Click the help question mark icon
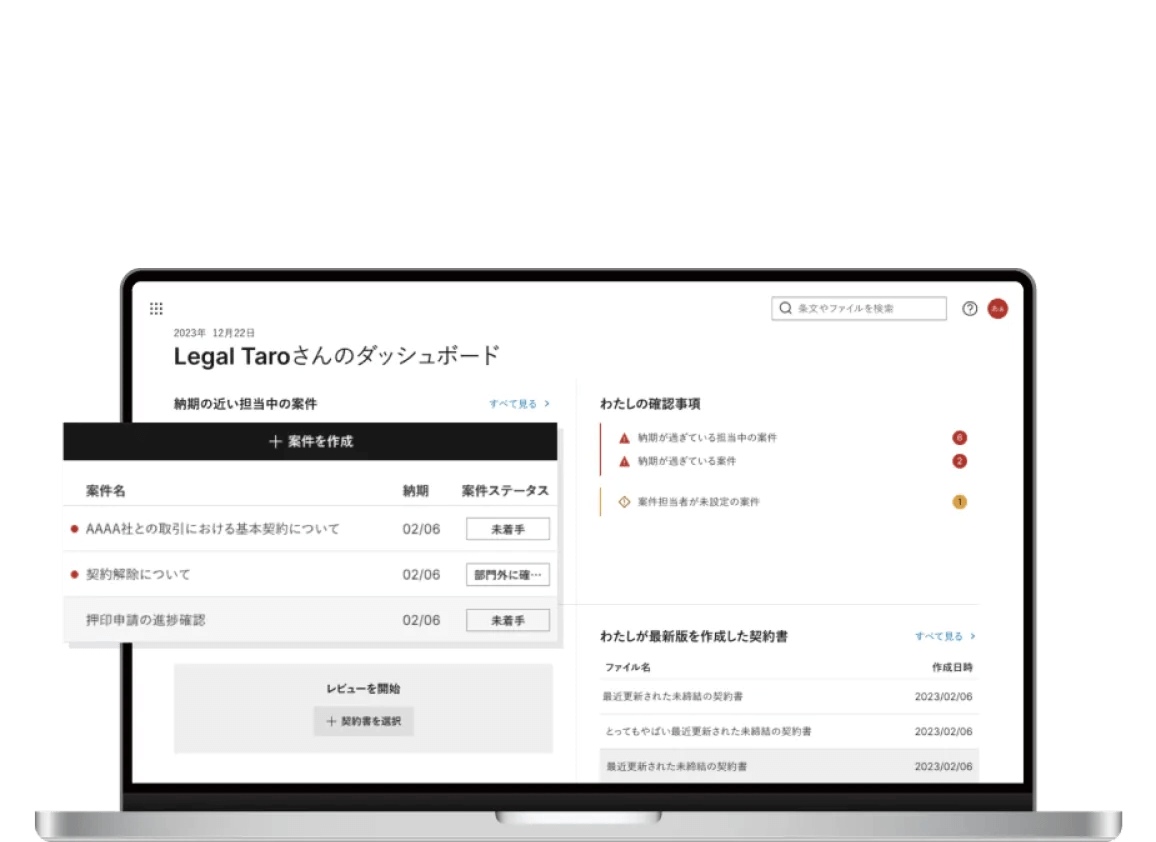 tap(969, 309)
